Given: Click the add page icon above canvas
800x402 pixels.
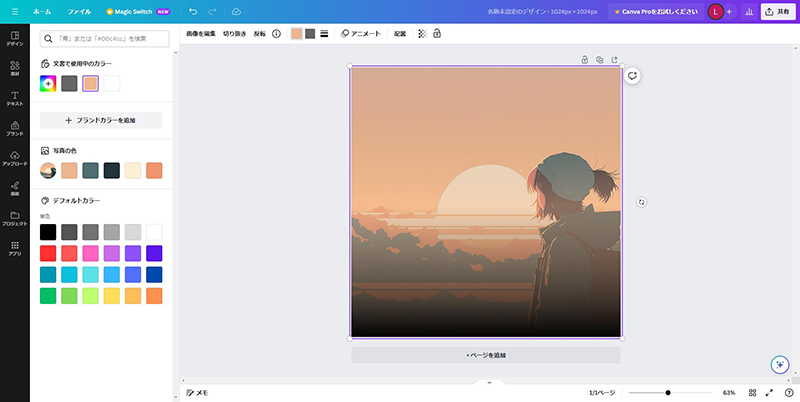Looking at the screenshot, I should pyautogui.click(x=614, y=60).
